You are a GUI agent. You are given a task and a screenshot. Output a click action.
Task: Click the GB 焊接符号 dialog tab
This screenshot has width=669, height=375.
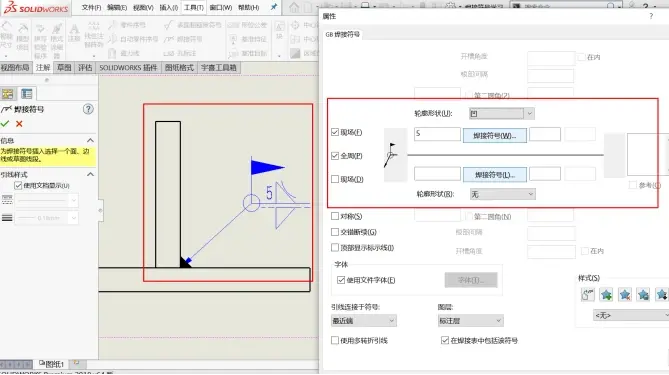pyautogui.click(x=342, y=34)
